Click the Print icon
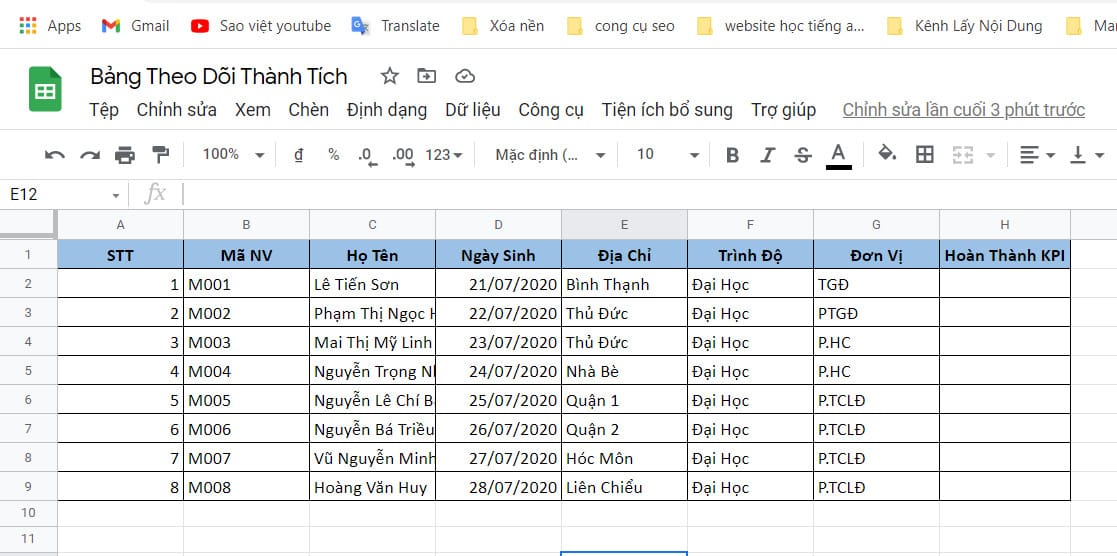The image size is (1117, 556). pos(125,155)
